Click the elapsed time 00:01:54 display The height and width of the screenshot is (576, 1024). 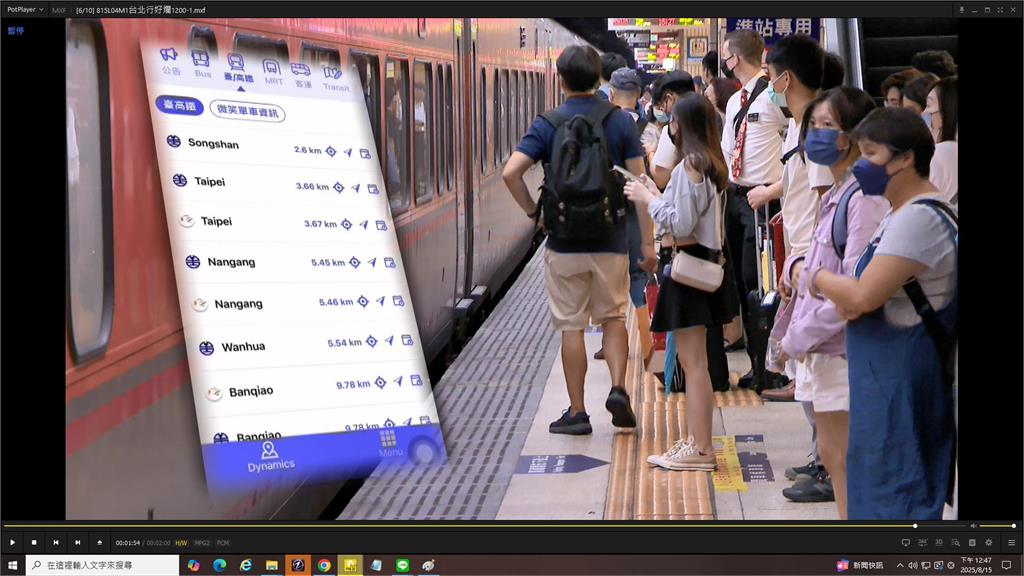(128, 543)
